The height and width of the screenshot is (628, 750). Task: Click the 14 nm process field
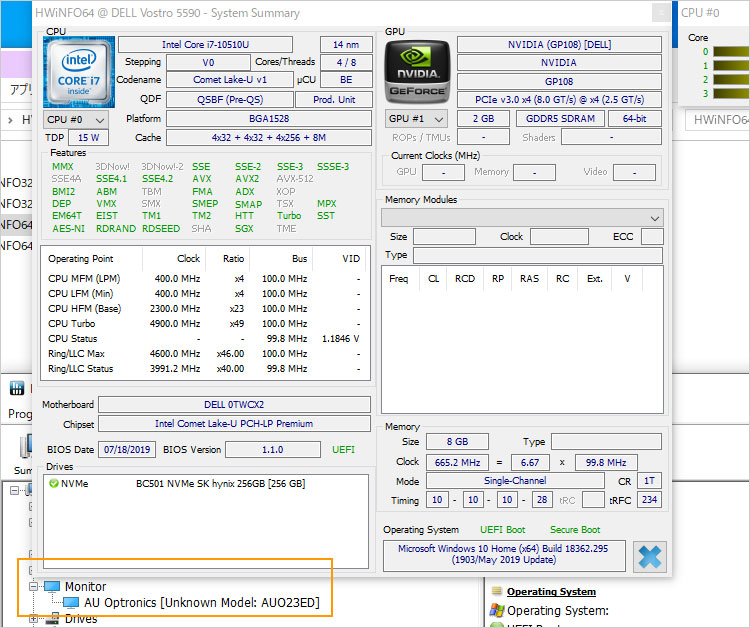click(346, 44)
